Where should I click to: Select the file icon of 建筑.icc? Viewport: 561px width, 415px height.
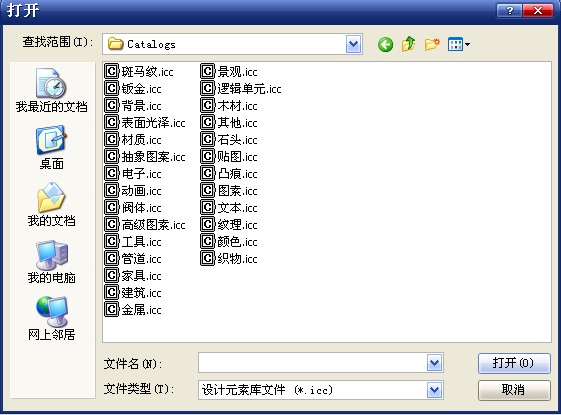111,292
